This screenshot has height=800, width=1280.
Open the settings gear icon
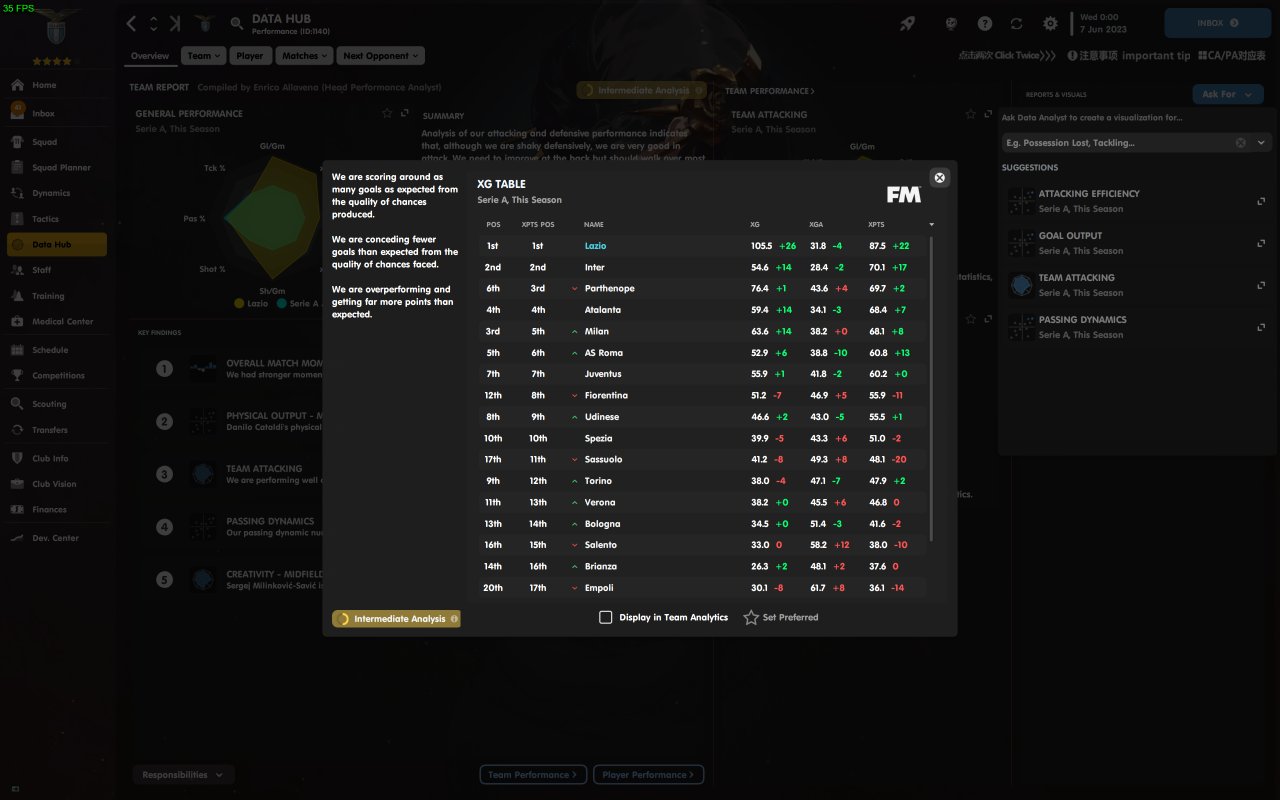coord(1050,23)
